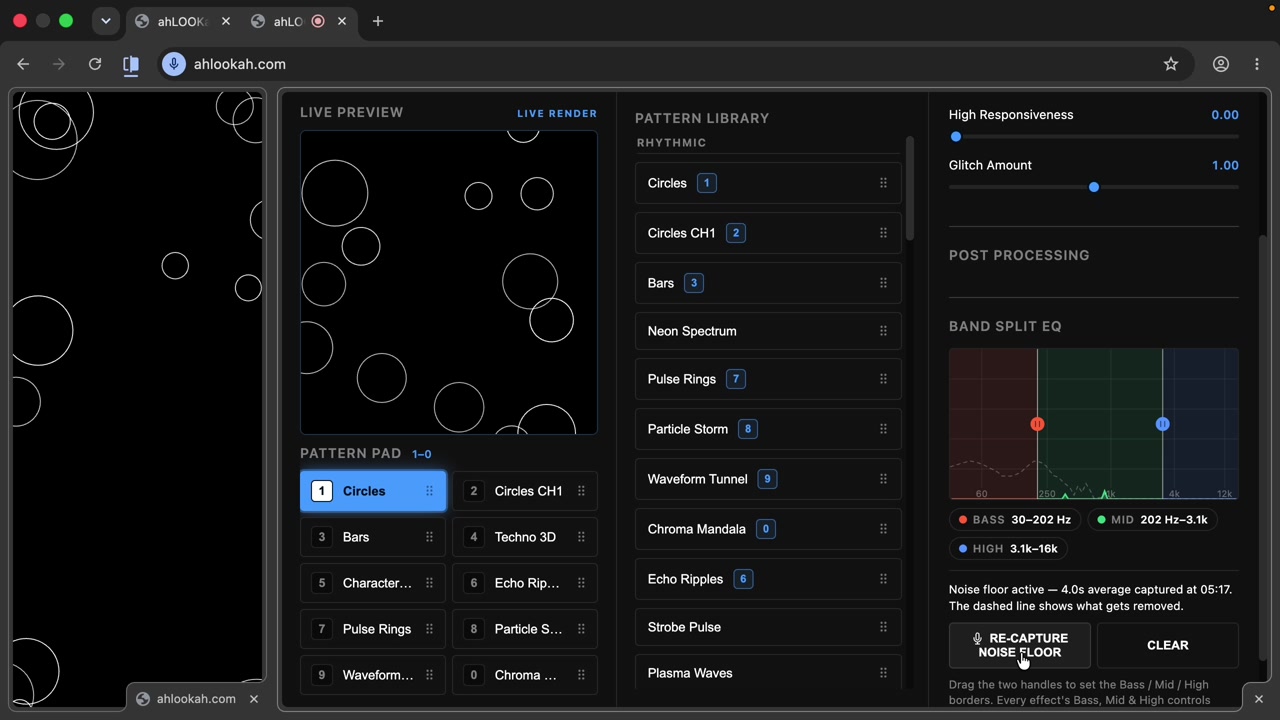
Task: Activate pad 2 Circles CH1
Action: point(525,491)
